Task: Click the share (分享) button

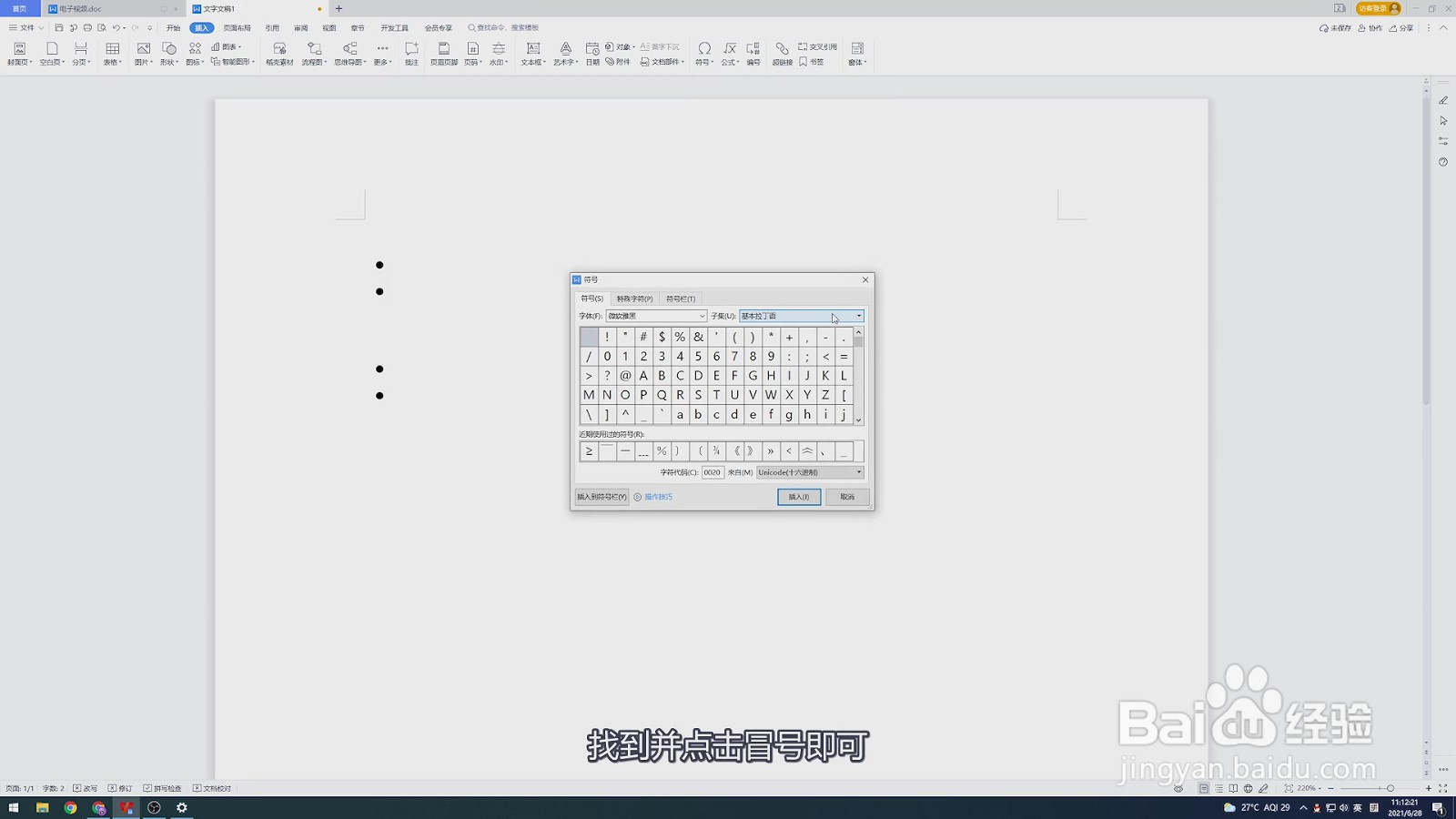Action: point(1401,28)
